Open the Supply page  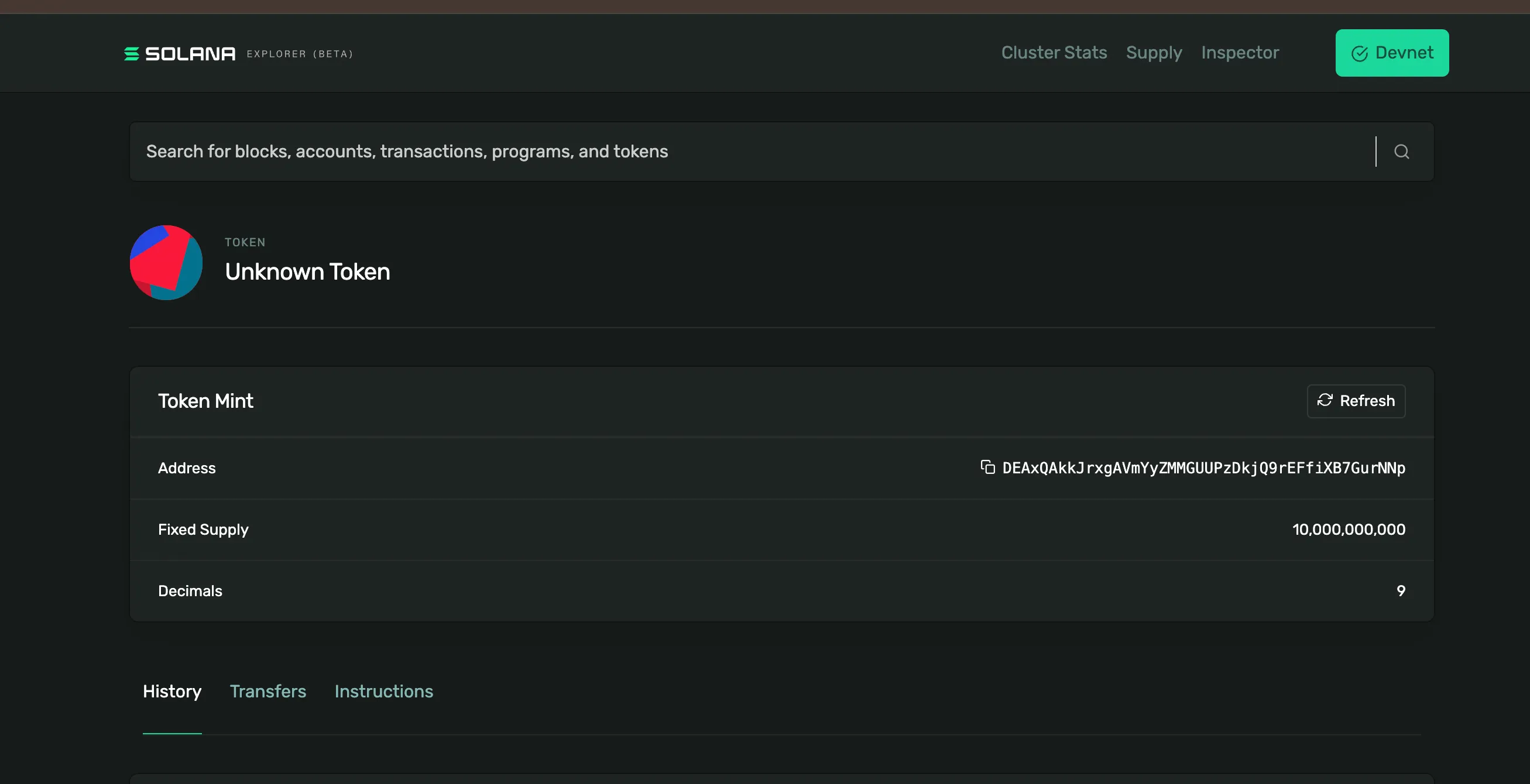(x=1154, y=53)
